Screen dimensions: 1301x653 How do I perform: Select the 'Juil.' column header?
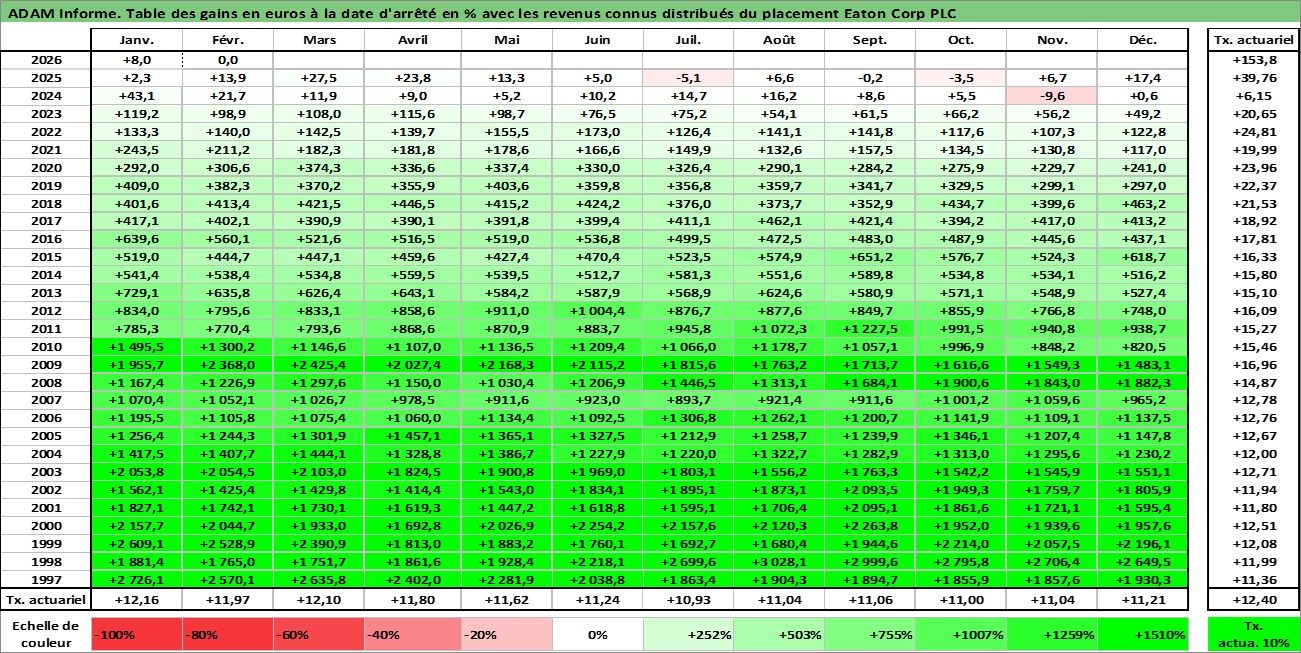(x=688, y=40)
